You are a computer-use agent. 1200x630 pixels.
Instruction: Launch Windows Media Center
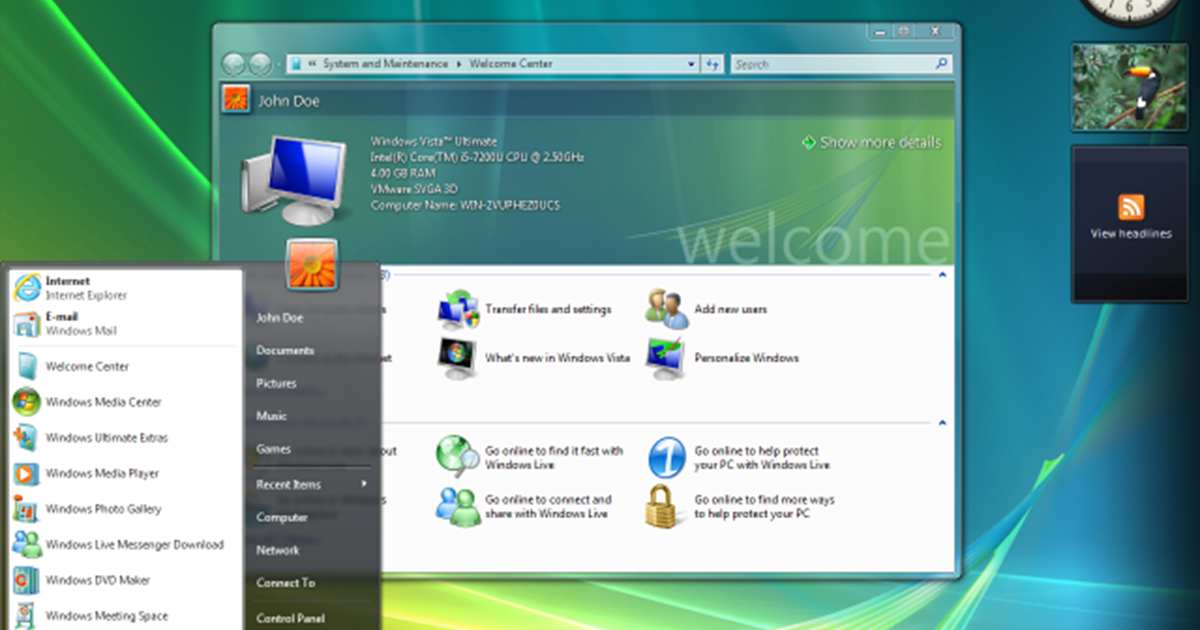(x=125, y=402)
